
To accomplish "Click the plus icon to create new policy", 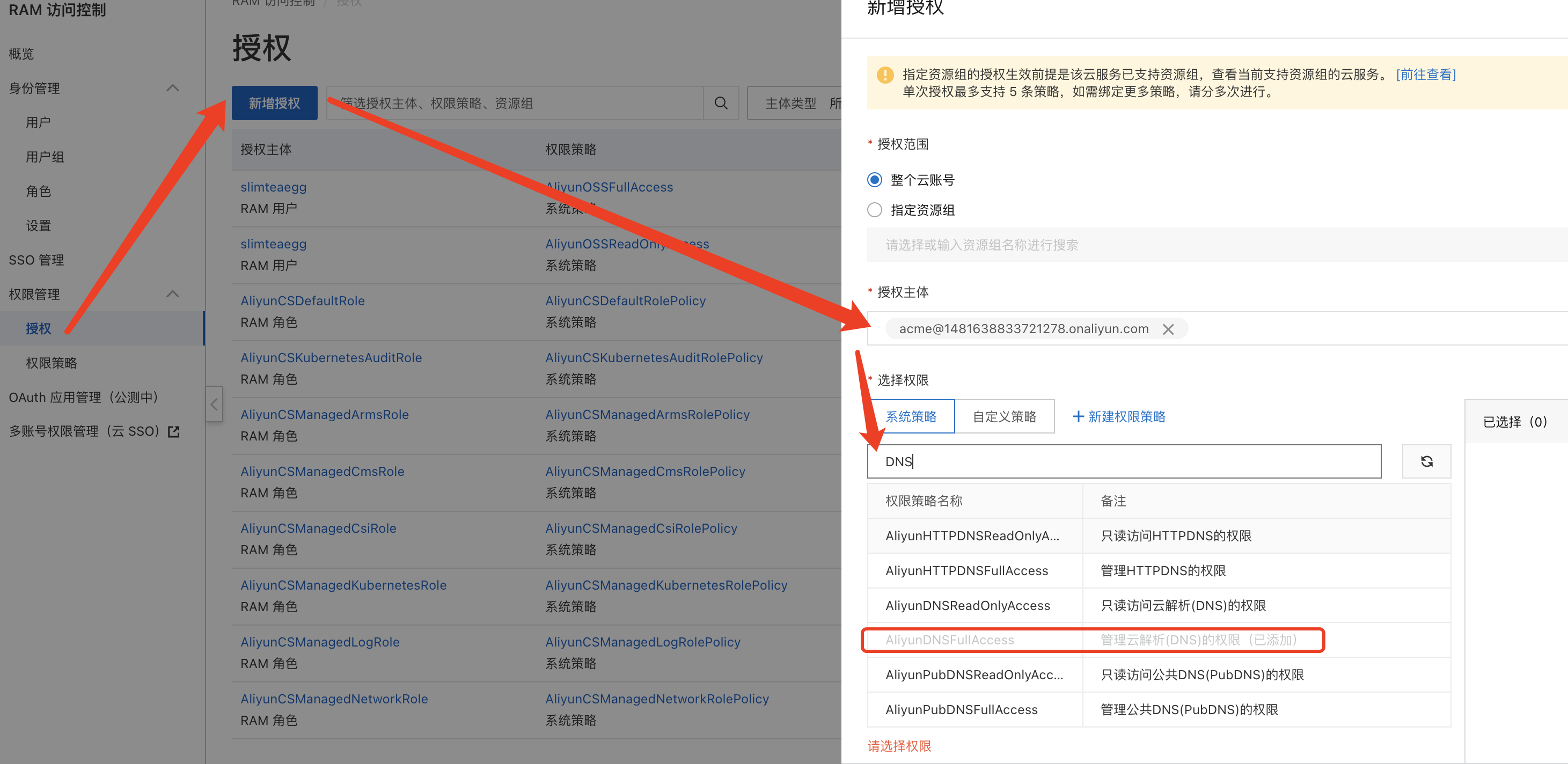I will [x=1078, y=416].
